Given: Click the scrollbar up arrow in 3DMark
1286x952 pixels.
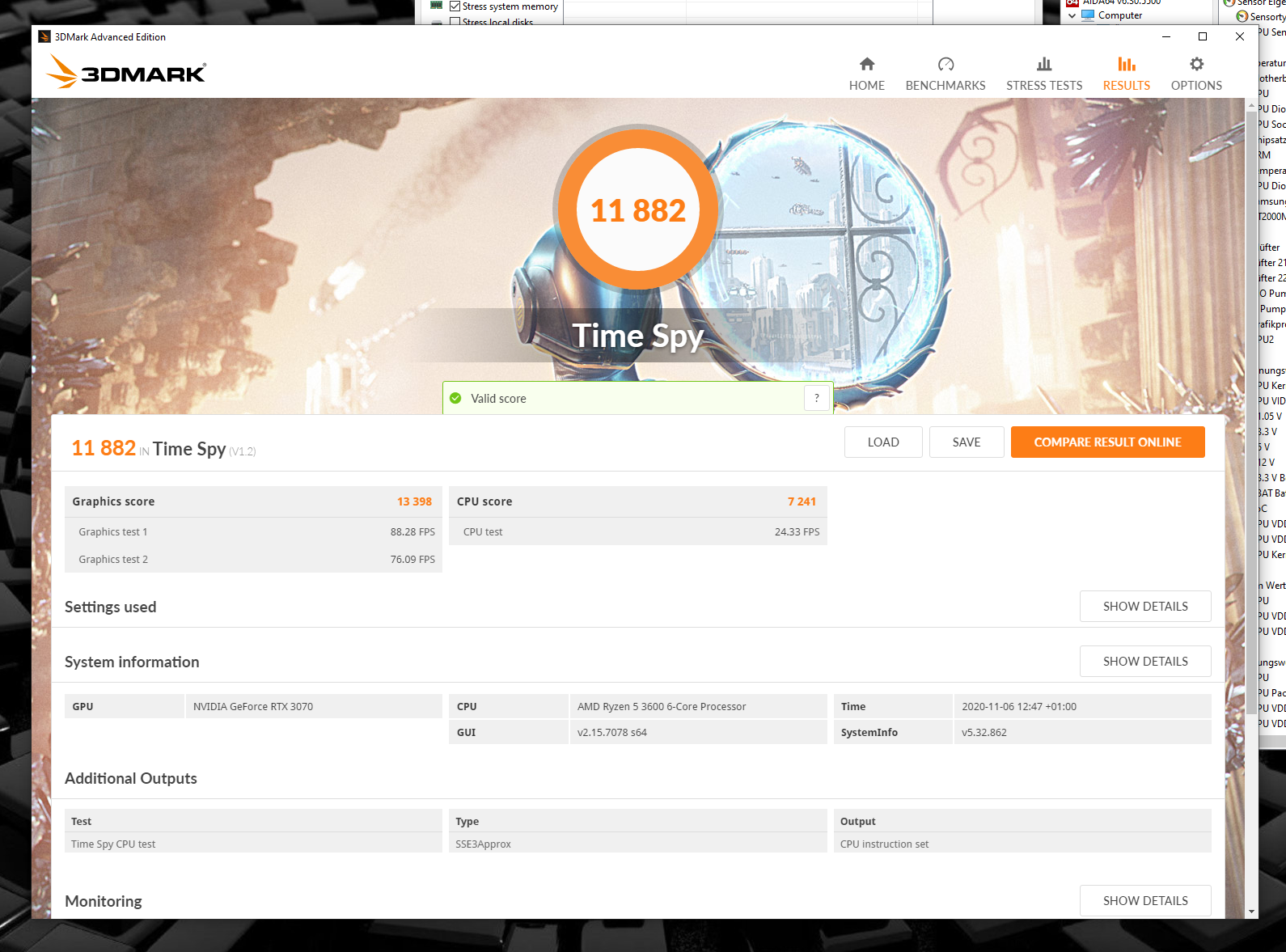Looking at the screenshot, I should point(1251,104).
